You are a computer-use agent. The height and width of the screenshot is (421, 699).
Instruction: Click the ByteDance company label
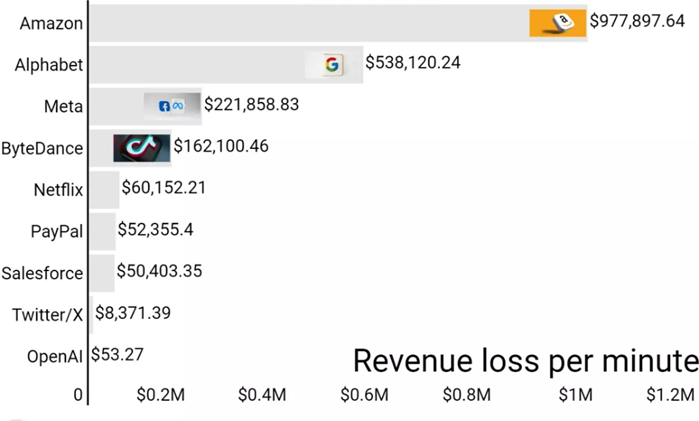coord(43,148)
